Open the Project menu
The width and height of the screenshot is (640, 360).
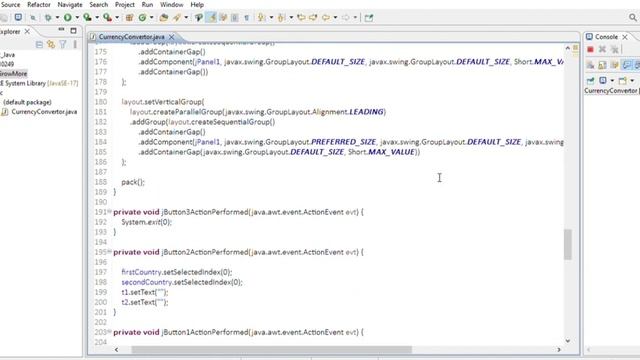click(124, 4)
